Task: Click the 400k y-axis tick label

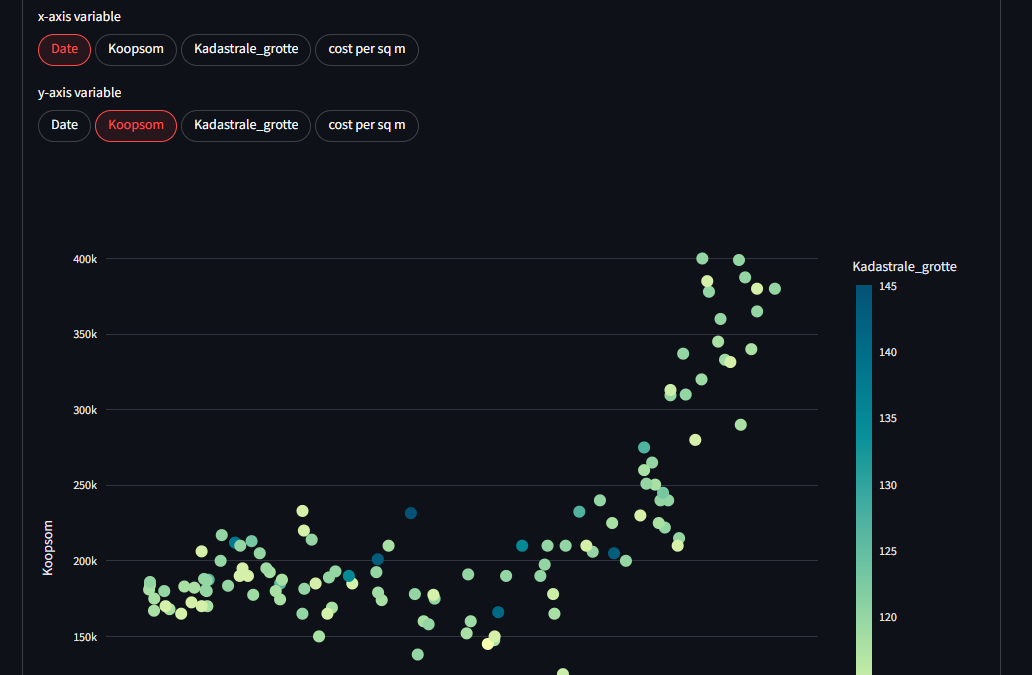Action: pos(86,259)
